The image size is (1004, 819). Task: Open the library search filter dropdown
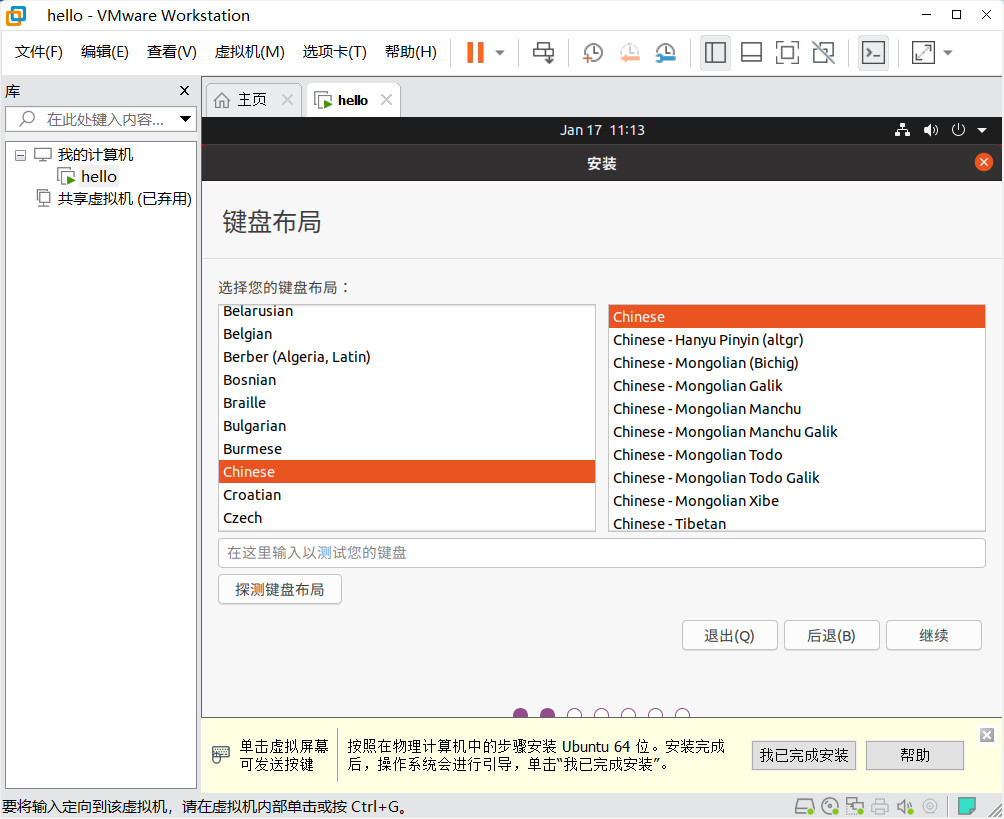pyautogui.click(x=185, y=119)
